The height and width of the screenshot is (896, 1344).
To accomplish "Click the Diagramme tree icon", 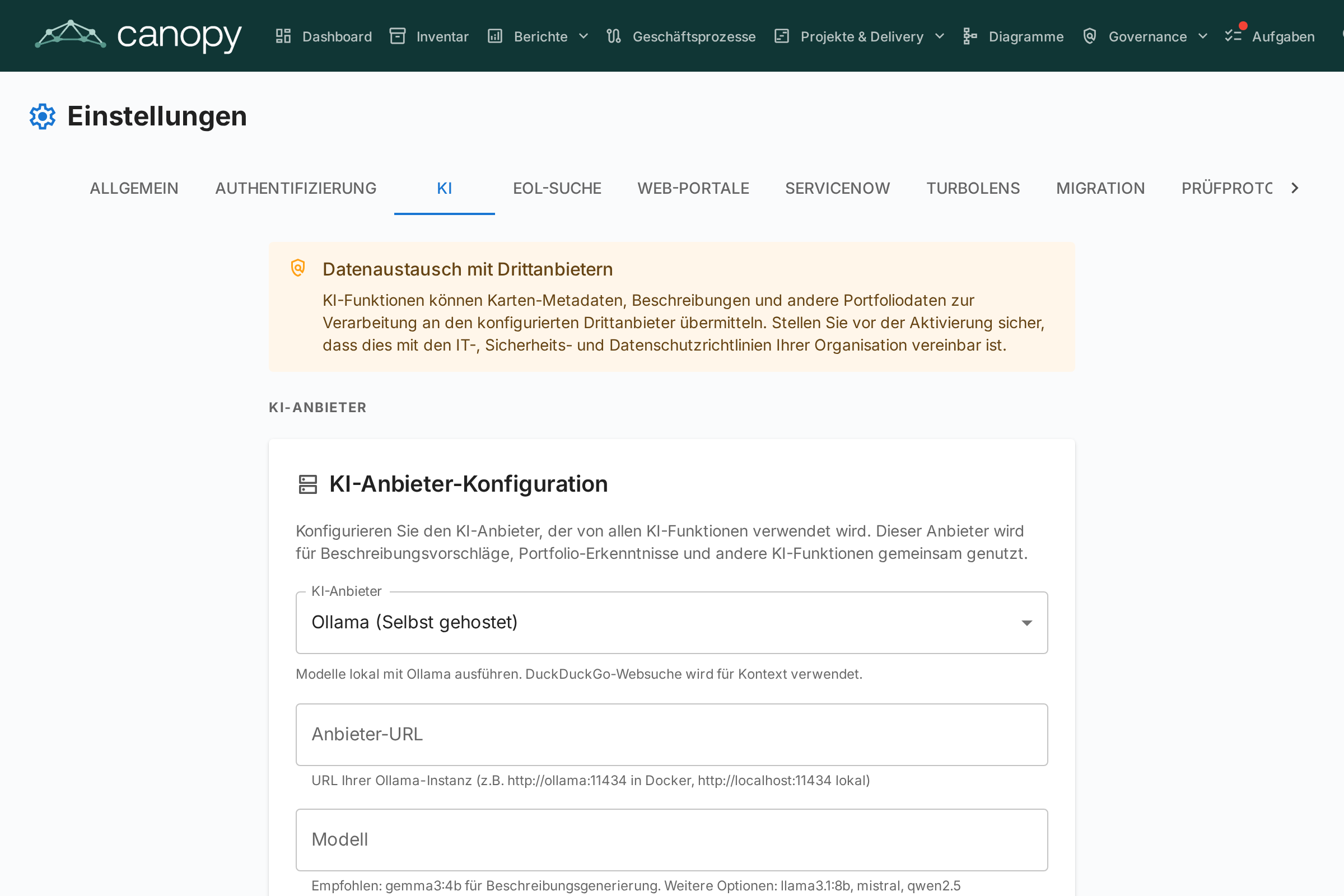I will point(970,36).
